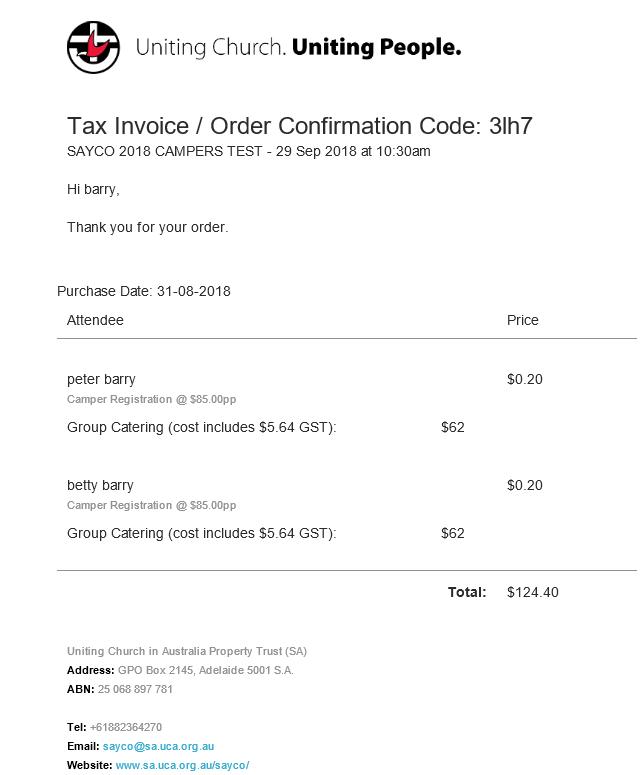
Task: Click the Uniting People bold slogan text
Action: pos(377,48)
